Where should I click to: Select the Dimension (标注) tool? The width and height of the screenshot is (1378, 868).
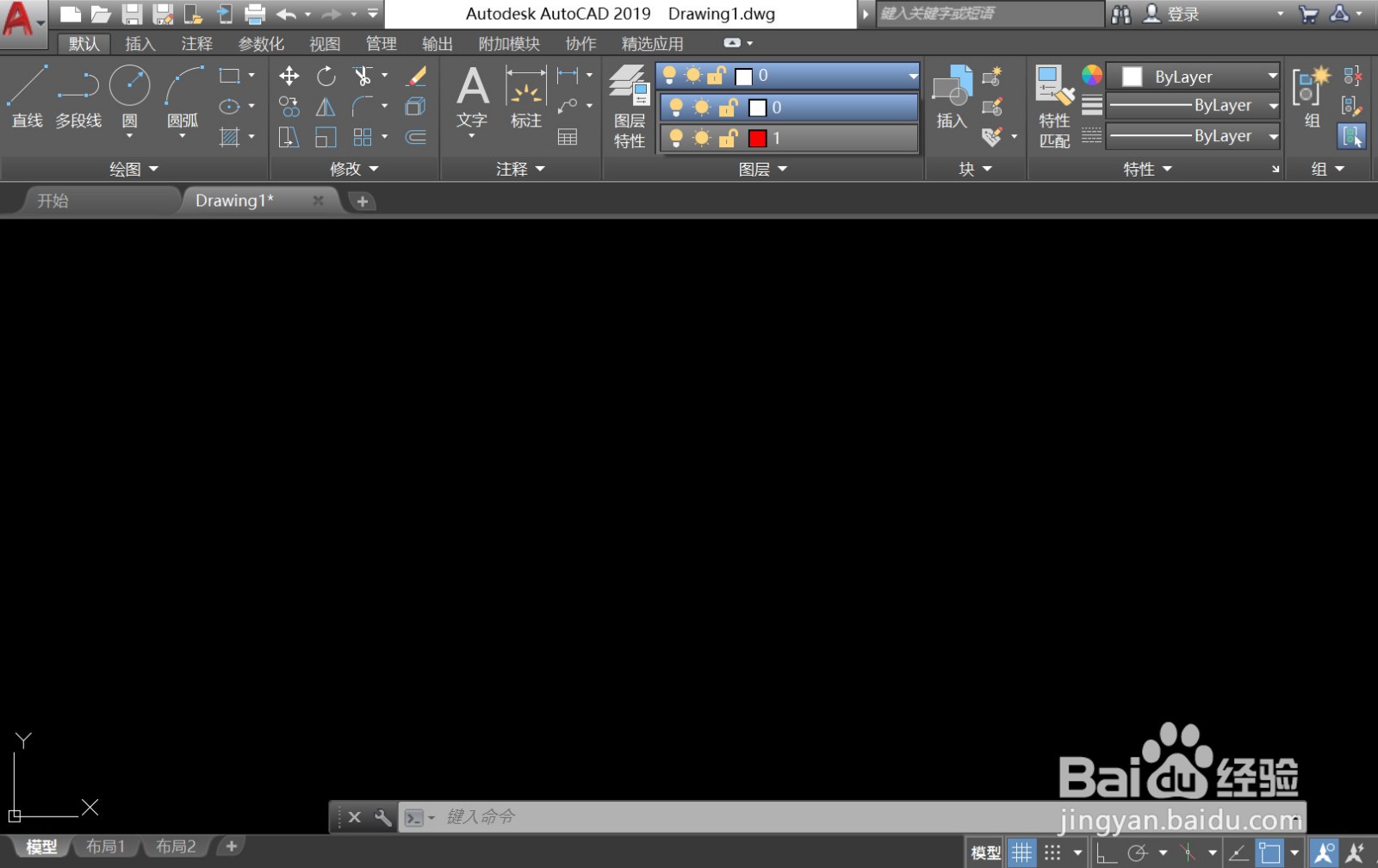[x=525, y=96]
